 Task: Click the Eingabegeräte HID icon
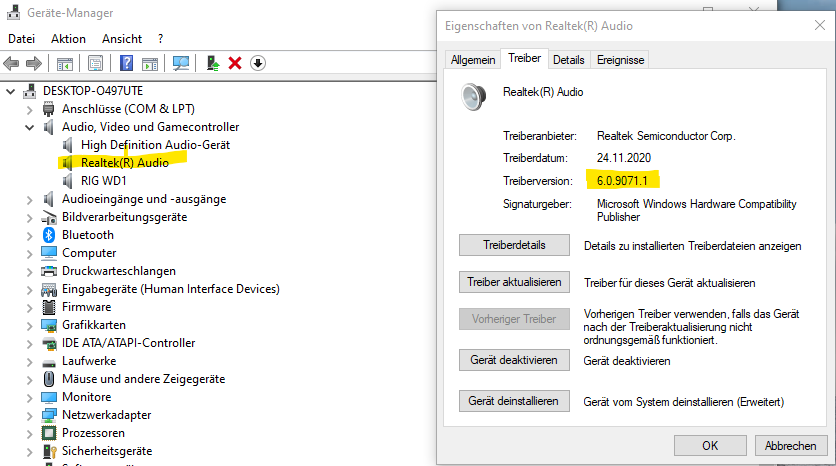click(49, 290)
